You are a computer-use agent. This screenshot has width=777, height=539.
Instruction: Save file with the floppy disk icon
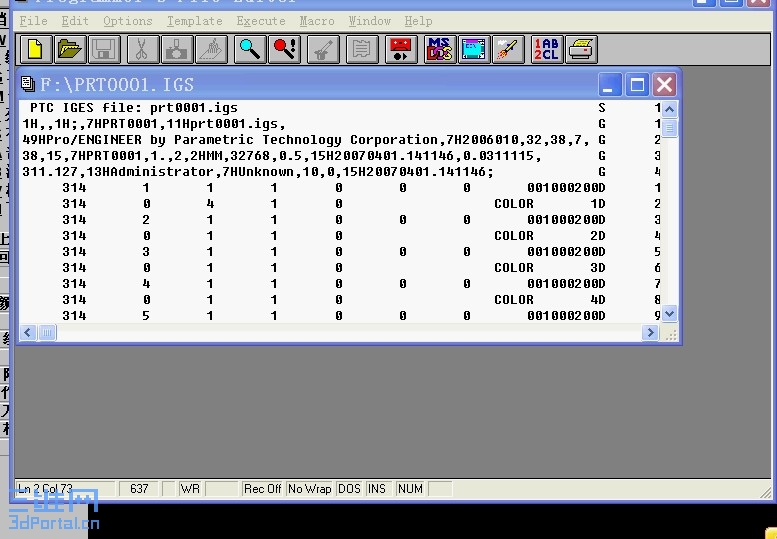pyautogui.click(x=104, y=50)
